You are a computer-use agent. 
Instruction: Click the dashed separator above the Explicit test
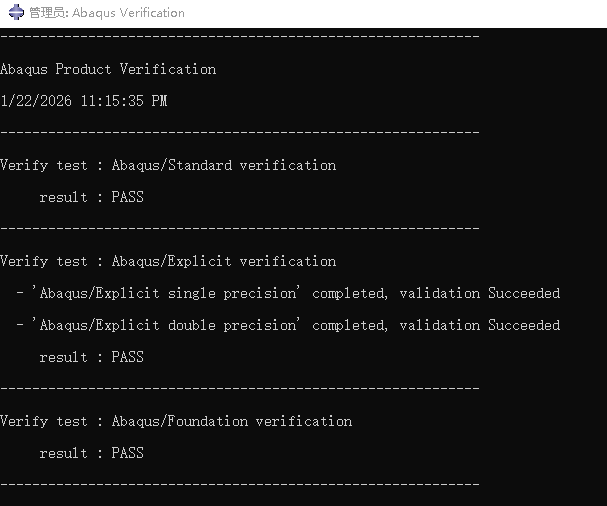click(x=240, y=228)
